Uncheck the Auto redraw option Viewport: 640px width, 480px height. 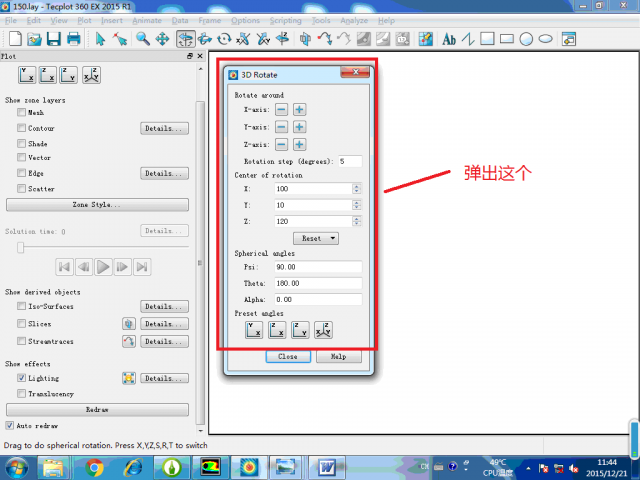[x=10, y=425]
